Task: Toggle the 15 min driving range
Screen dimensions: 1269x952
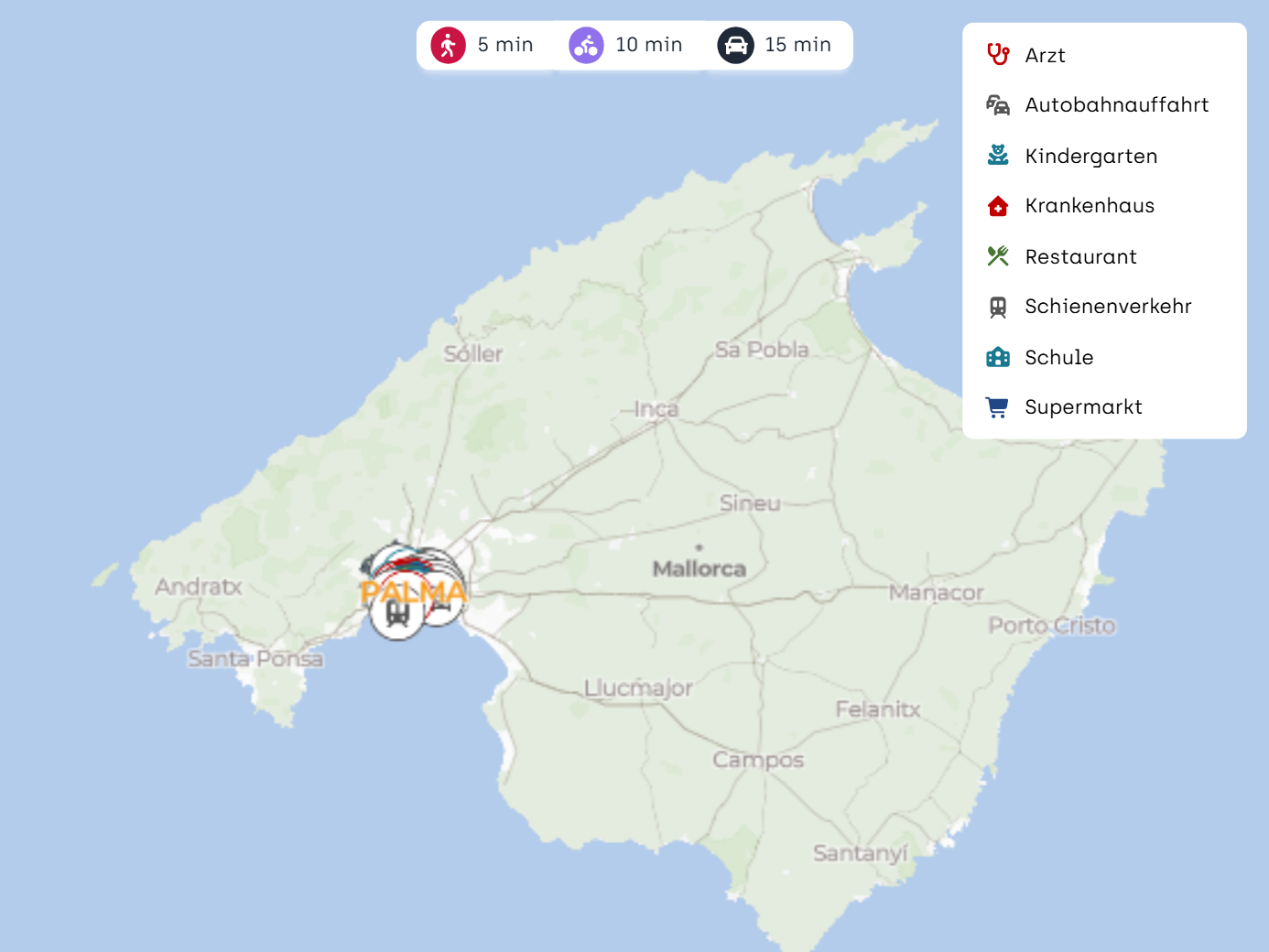Action: (775, 45)
